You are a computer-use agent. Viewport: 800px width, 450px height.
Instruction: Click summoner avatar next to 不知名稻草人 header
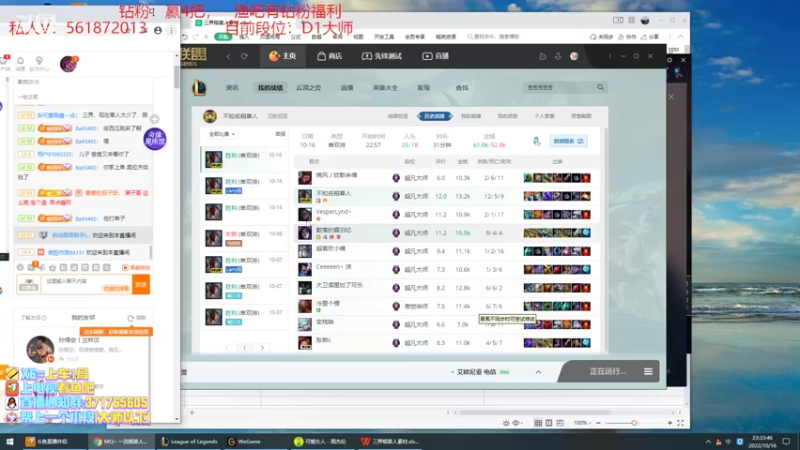coord(210,116)
